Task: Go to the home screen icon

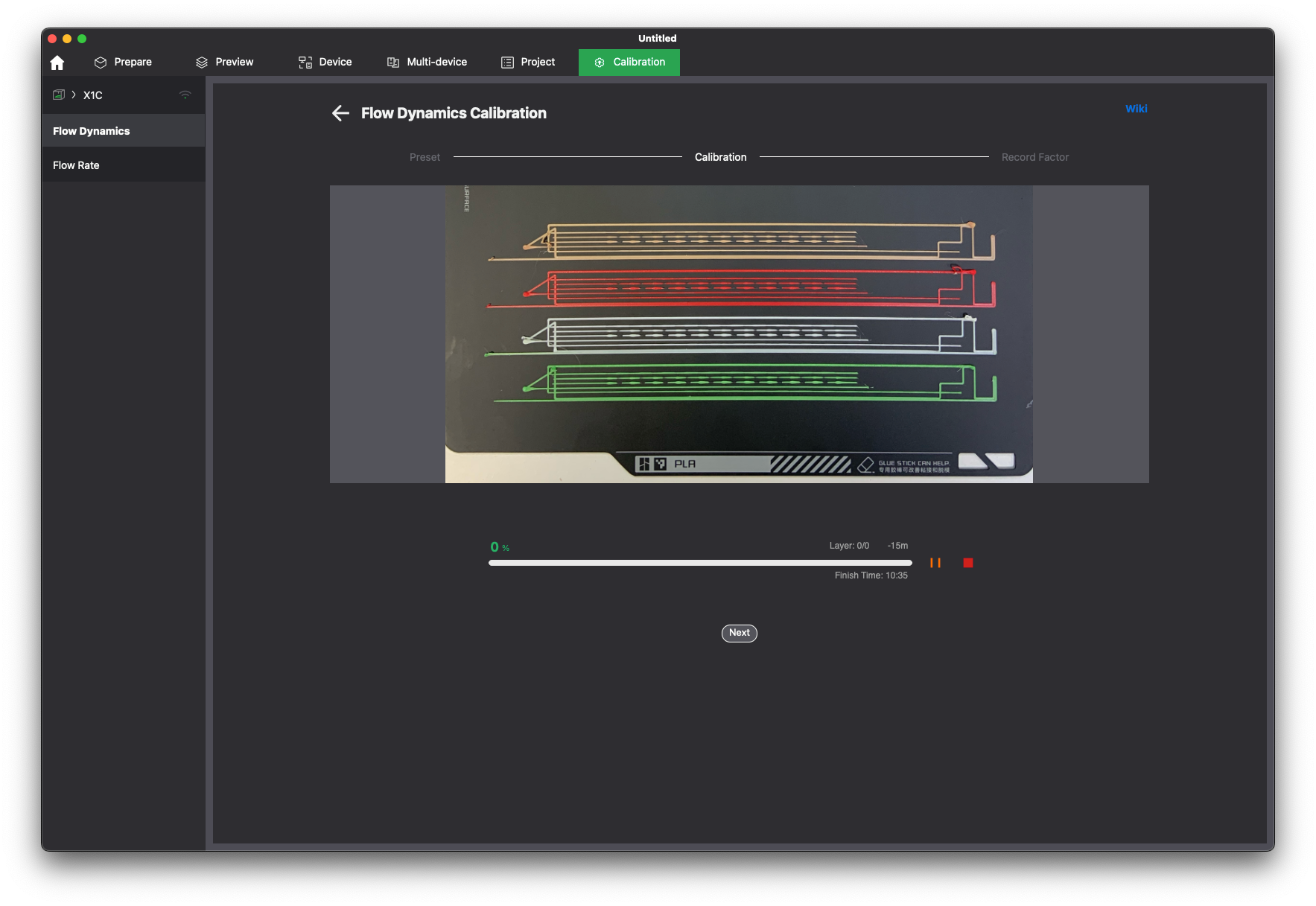Action: tap(57, 63)
